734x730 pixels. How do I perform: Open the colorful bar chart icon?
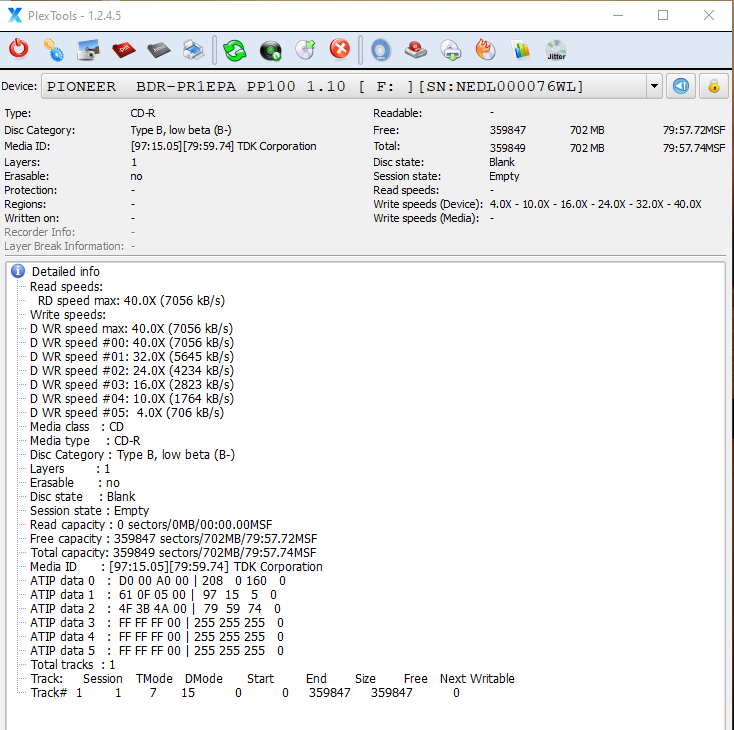(521, 50)
